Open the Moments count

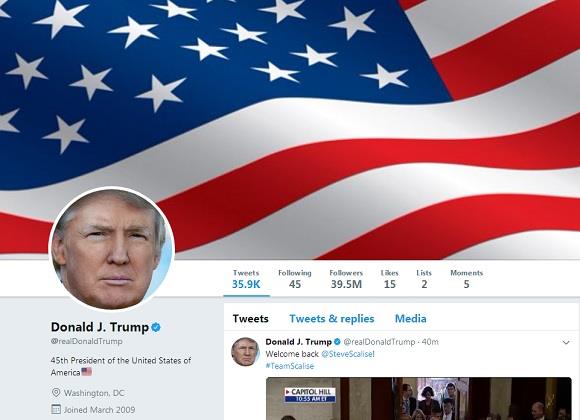click(466, 279)
